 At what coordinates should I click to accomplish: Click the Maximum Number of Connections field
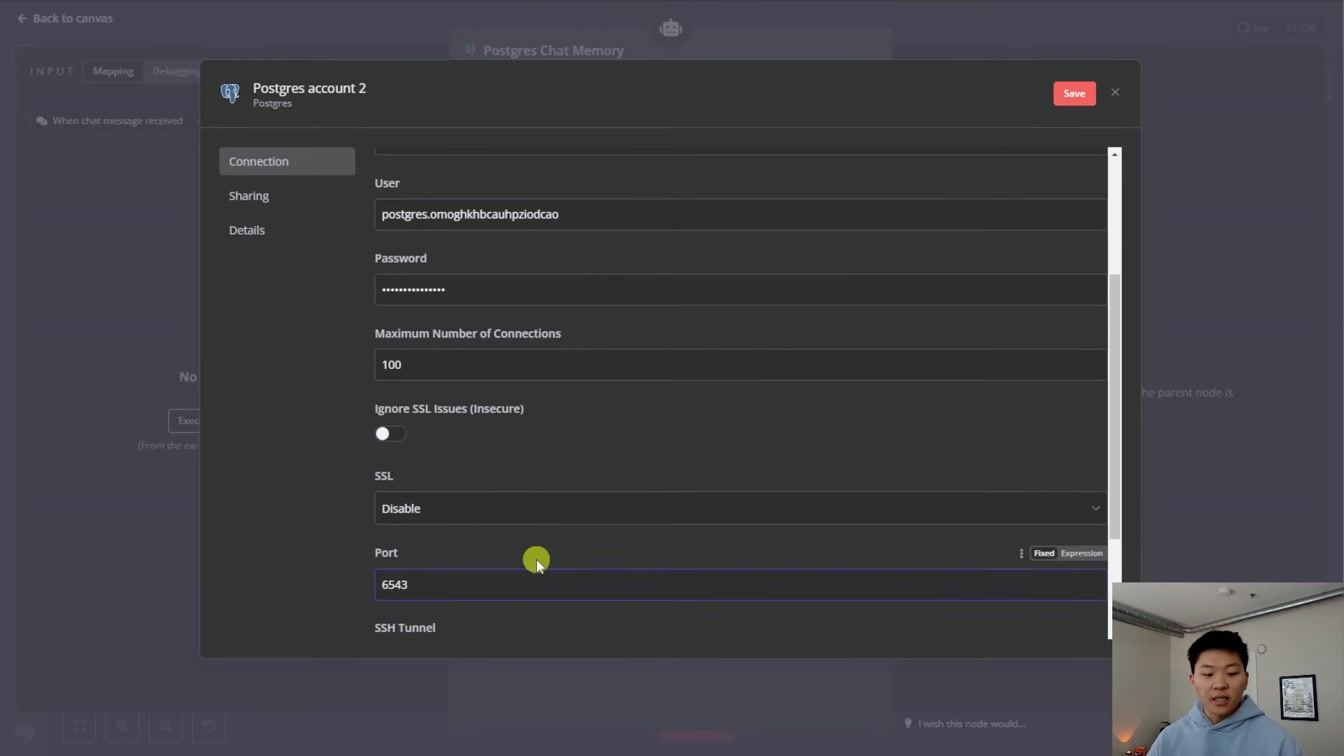(x=740, y=364)
